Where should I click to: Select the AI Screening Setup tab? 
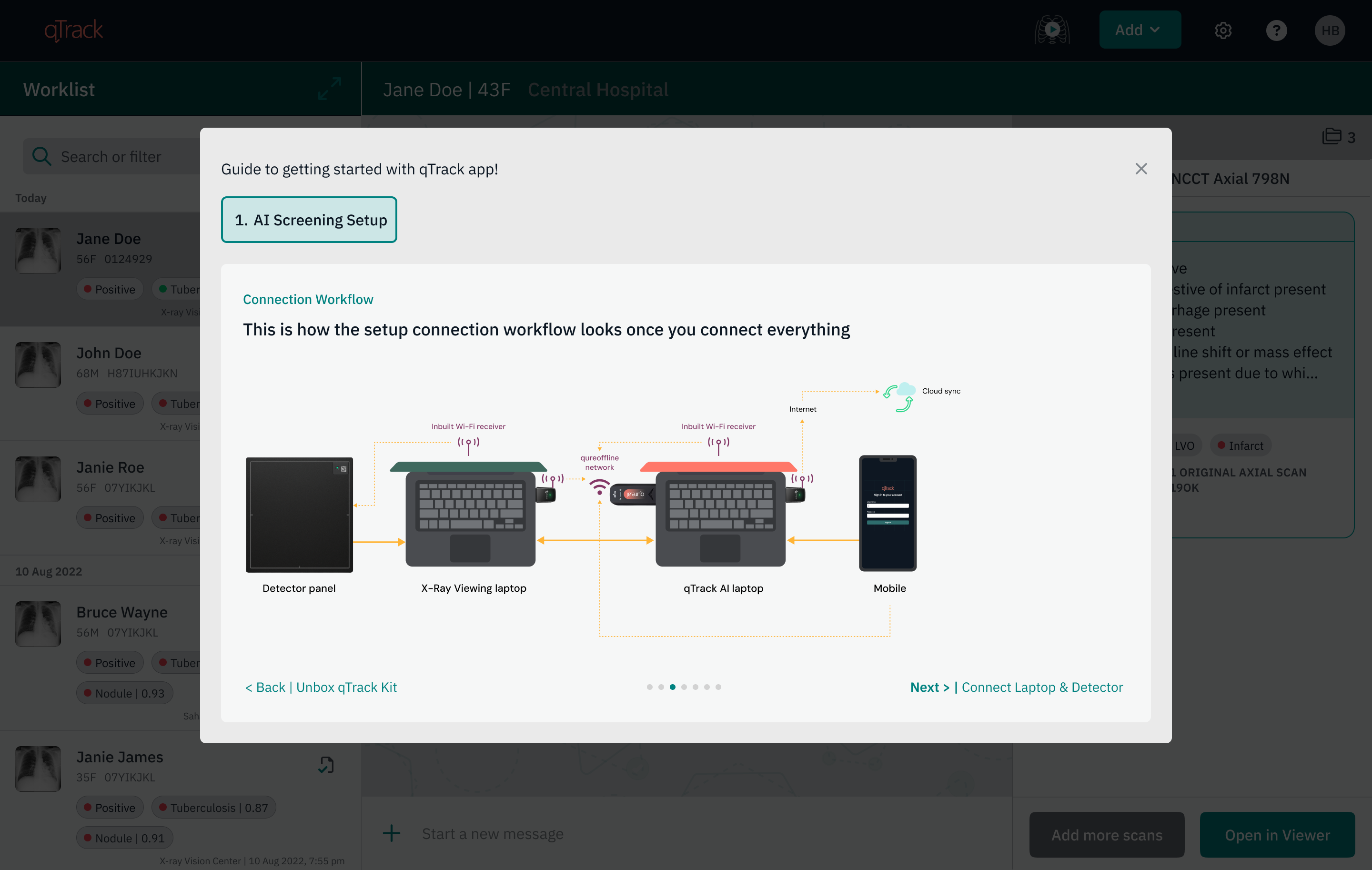click(309, 220)
